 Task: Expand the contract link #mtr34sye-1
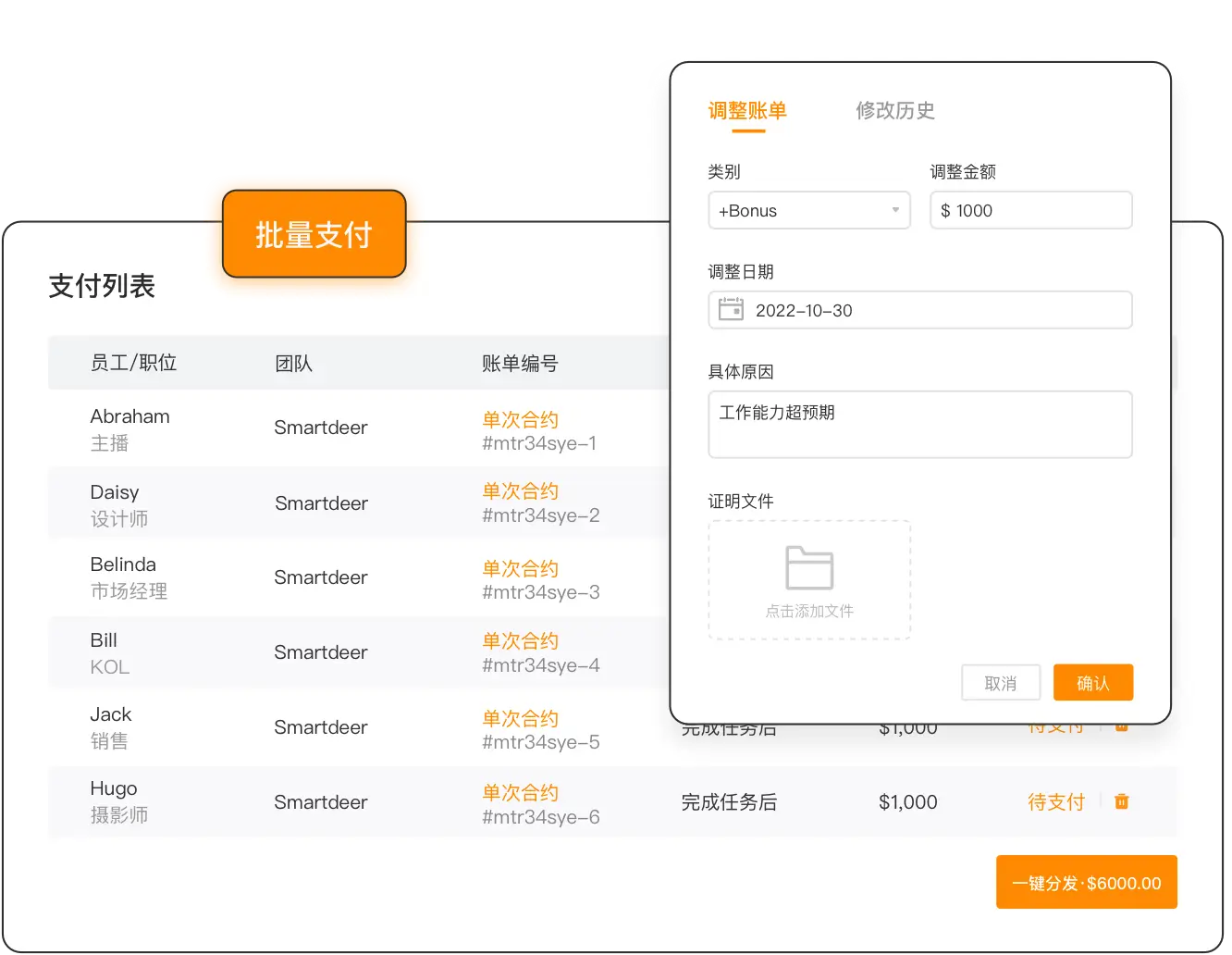click(540, 443)
